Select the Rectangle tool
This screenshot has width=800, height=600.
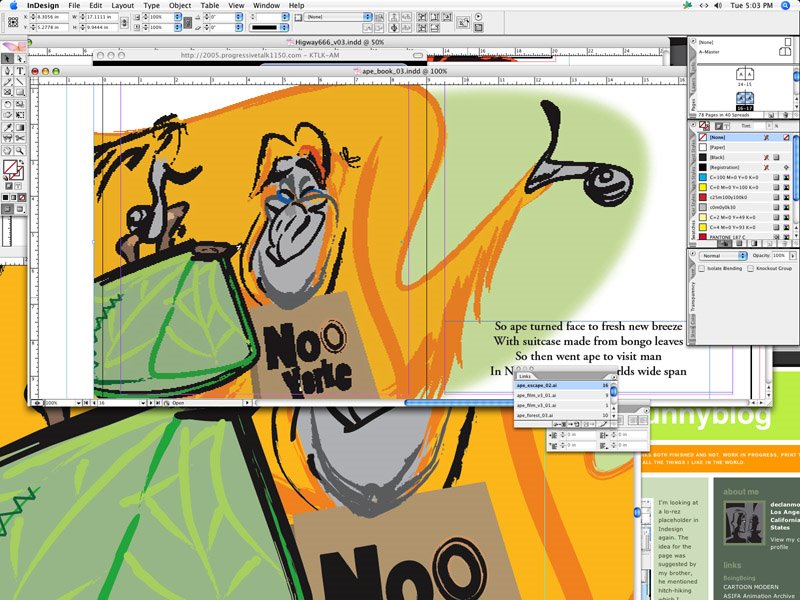coord(20,92)
